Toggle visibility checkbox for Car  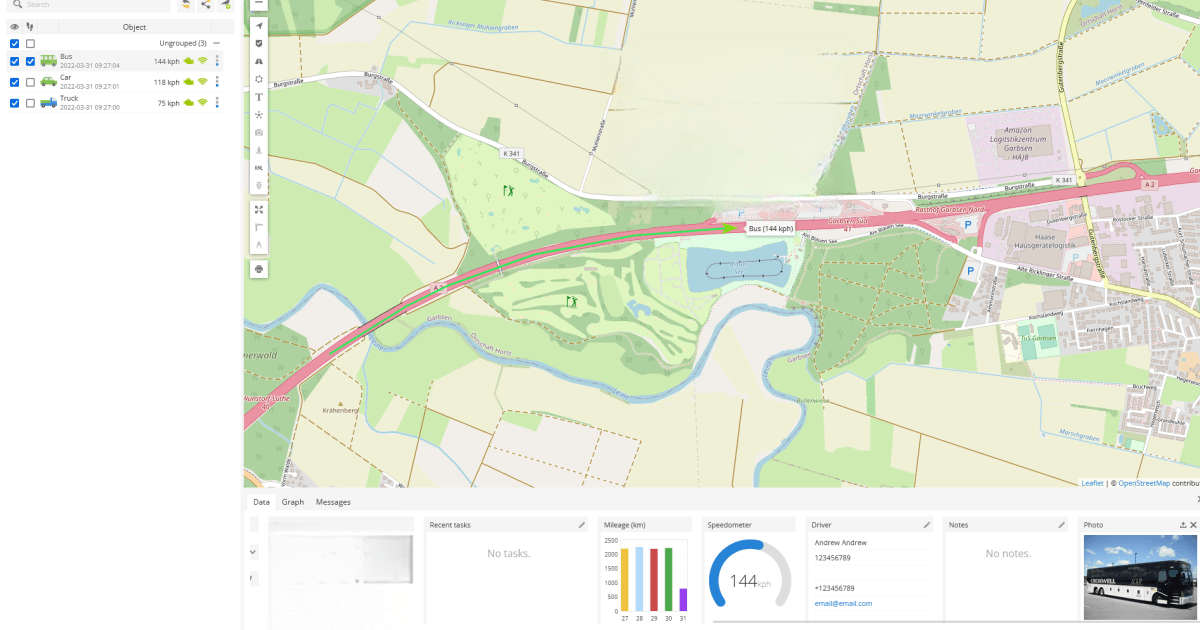[x=14, y=82]
